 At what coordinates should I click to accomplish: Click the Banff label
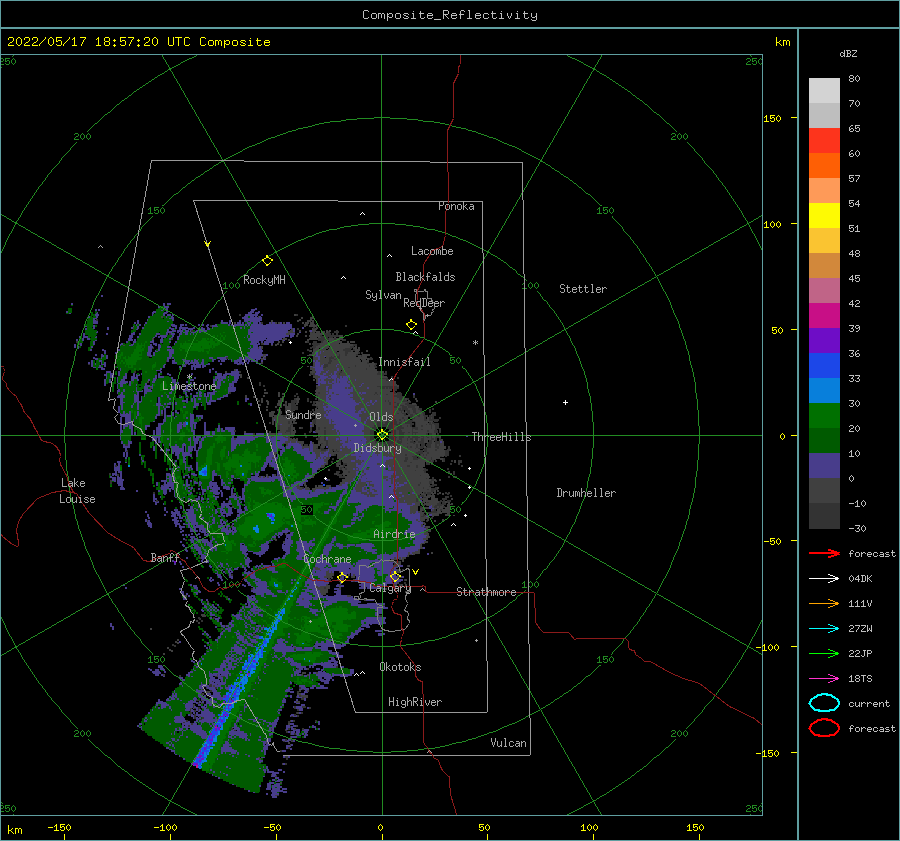point(165,557)
